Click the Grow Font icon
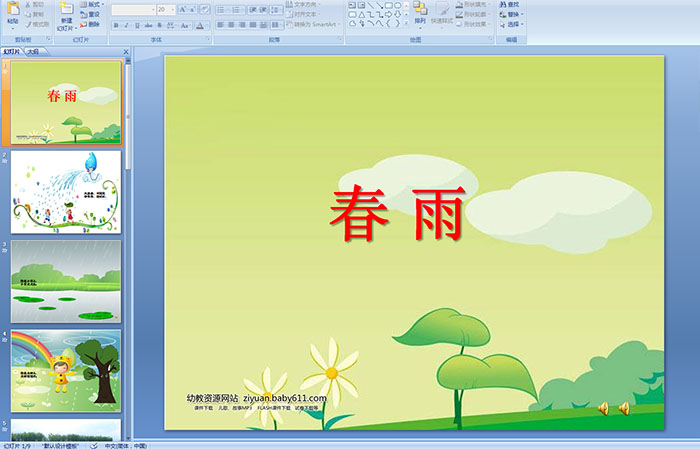This screenshot has height=449, width=700. coord(183,9)
